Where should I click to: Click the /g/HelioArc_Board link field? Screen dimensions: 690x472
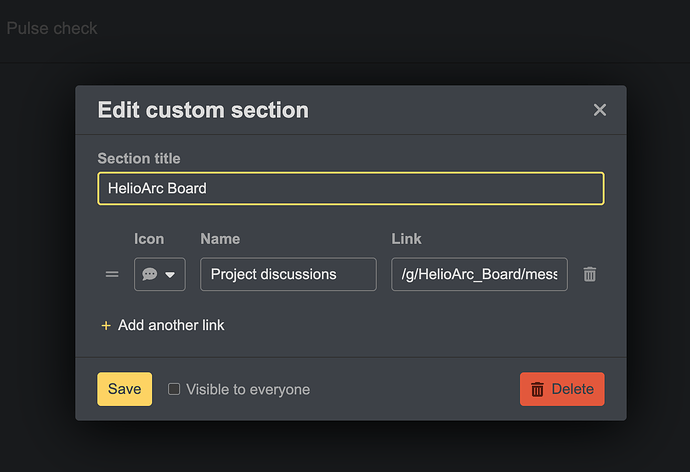479,274
